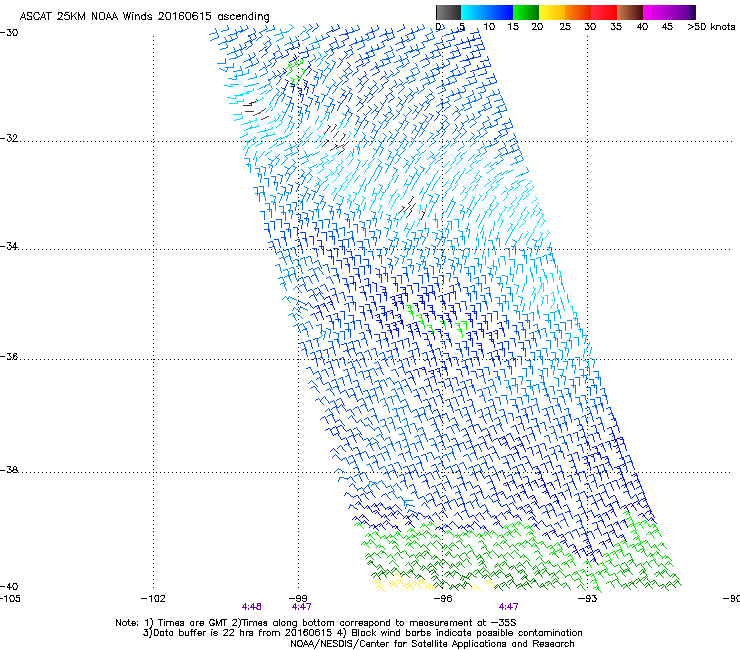Viewport: 740px width, 650px height.
Task: Select the green 15-20 knots legend swatch
Action: coord(526,12)
